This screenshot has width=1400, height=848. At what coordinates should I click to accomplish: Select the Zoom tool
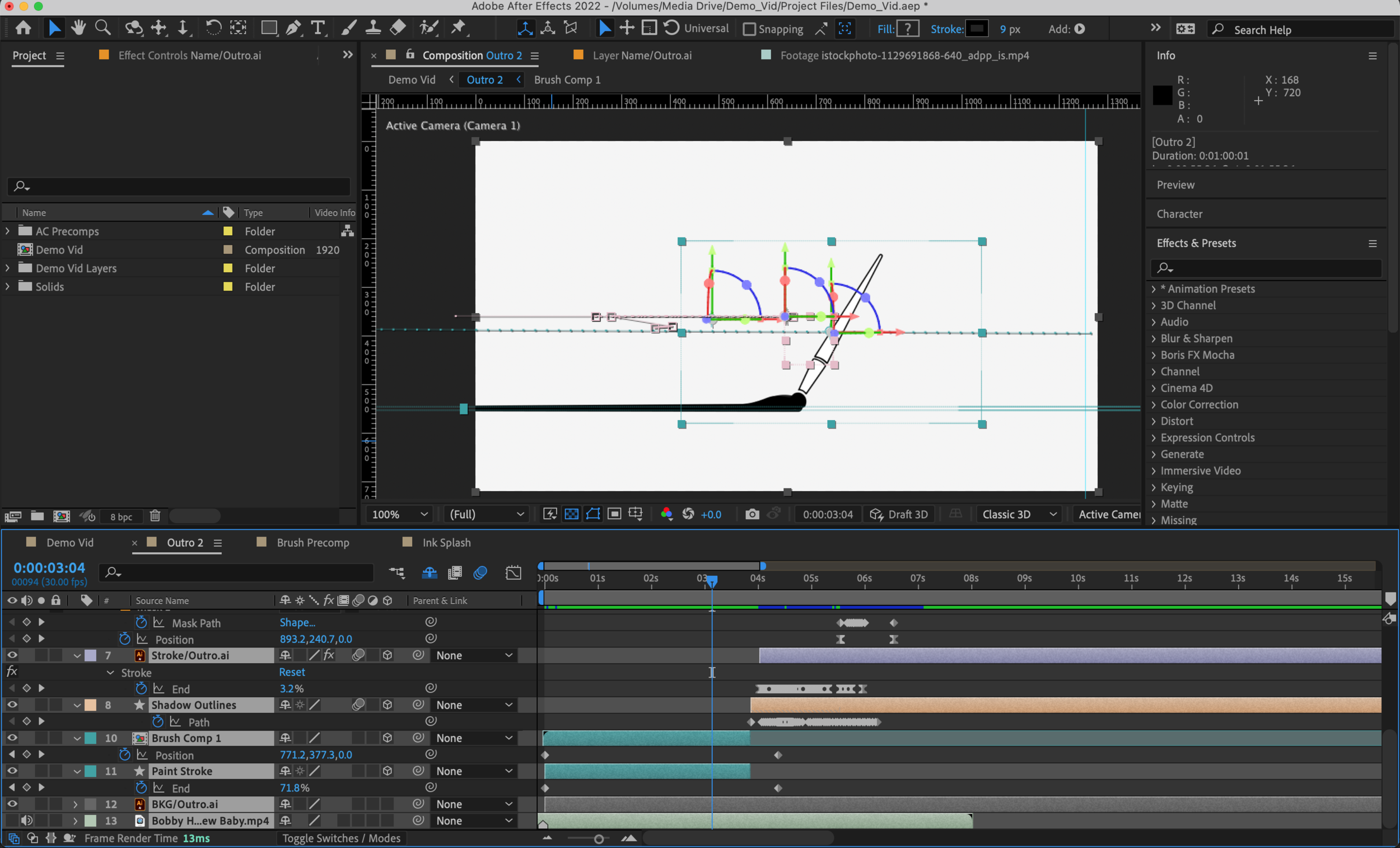pyautogui.click(x=103, y=28)
